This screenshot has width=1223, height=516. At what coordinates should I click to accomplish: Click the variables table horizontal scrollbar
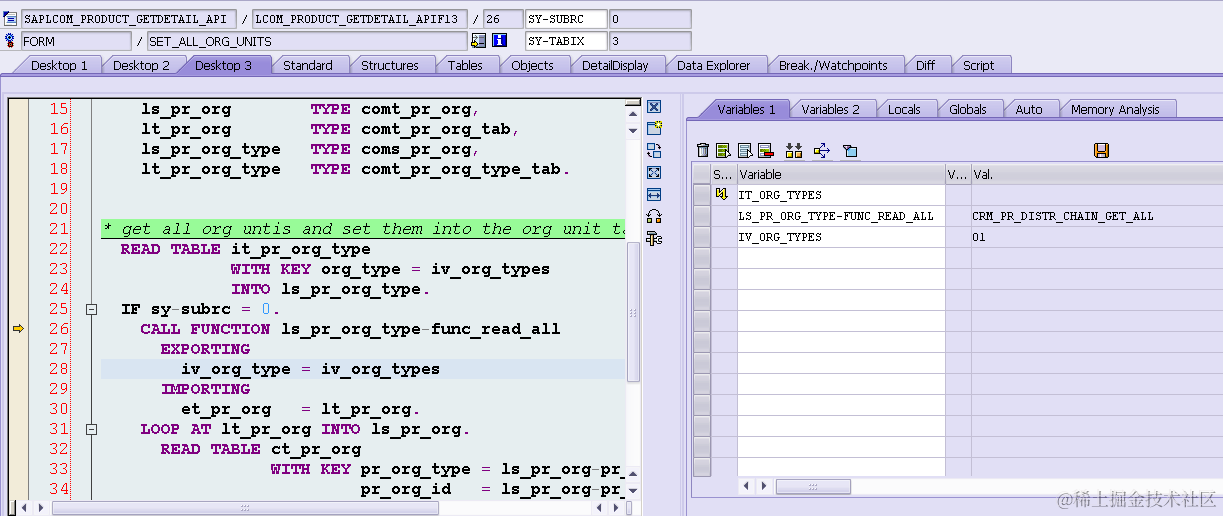pyautogui.click(x=812, y=486)
